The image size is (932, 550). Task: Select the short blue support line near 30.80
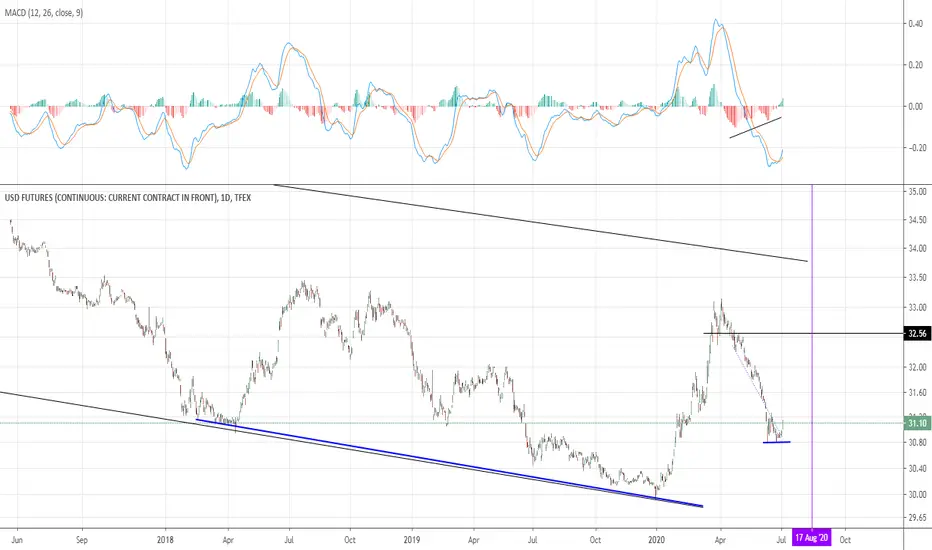[x=777, y=442]
